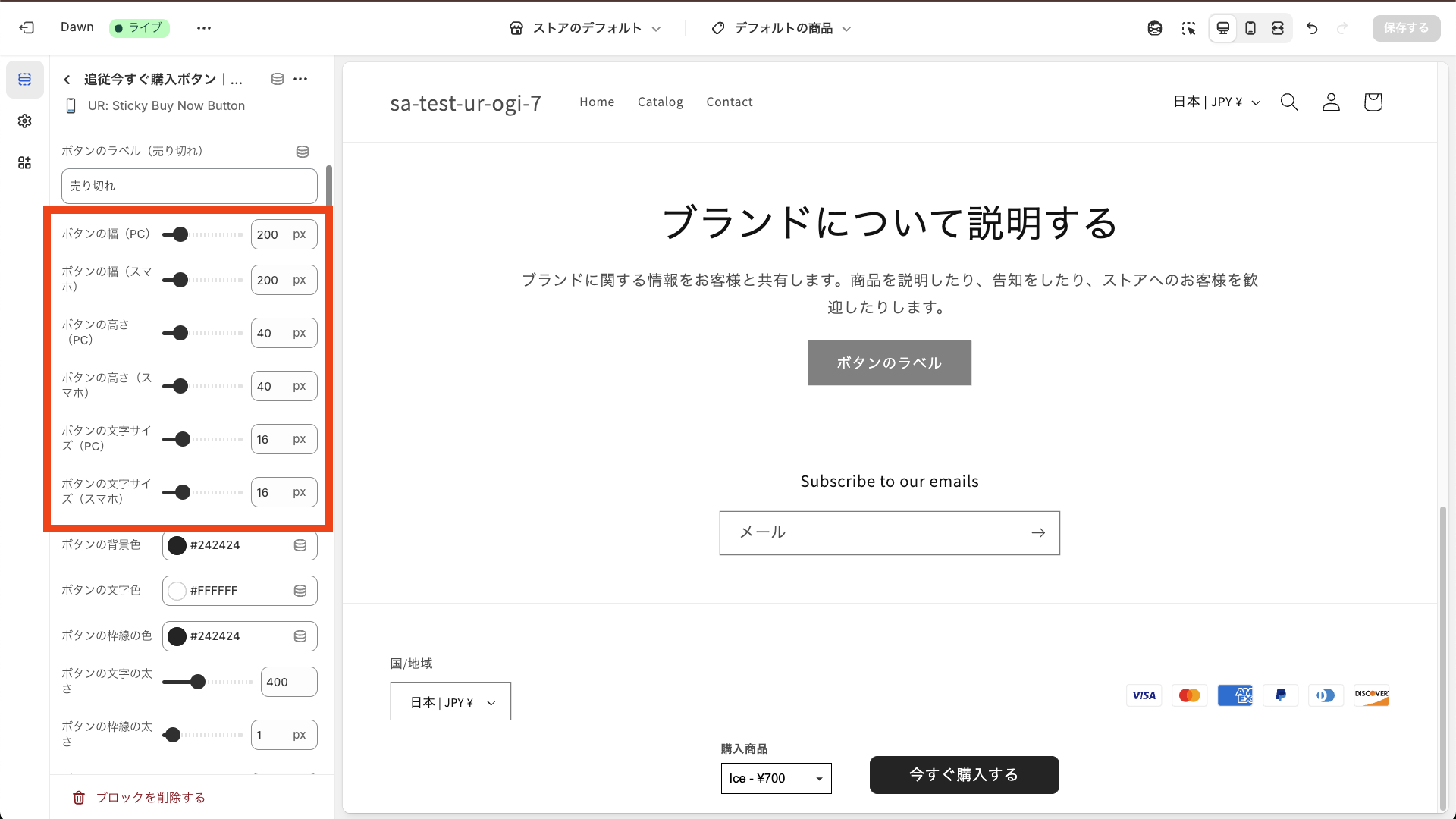Select the sections panel icon in sidebar

(24, 79)
